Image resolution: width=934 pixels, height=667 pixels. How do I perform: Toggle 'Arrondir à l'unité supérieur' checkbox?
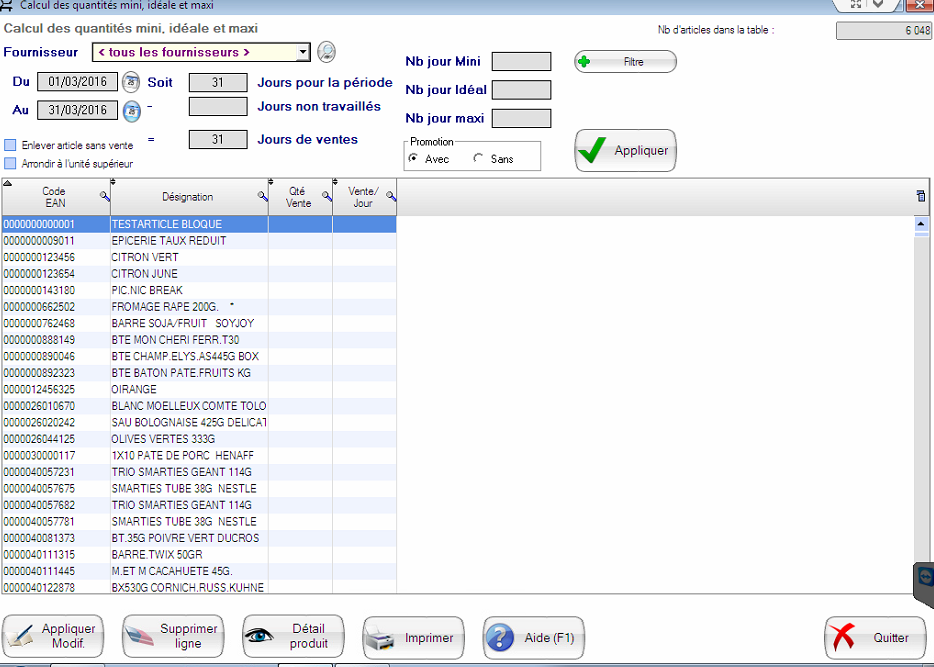click(x=11, y=163)
